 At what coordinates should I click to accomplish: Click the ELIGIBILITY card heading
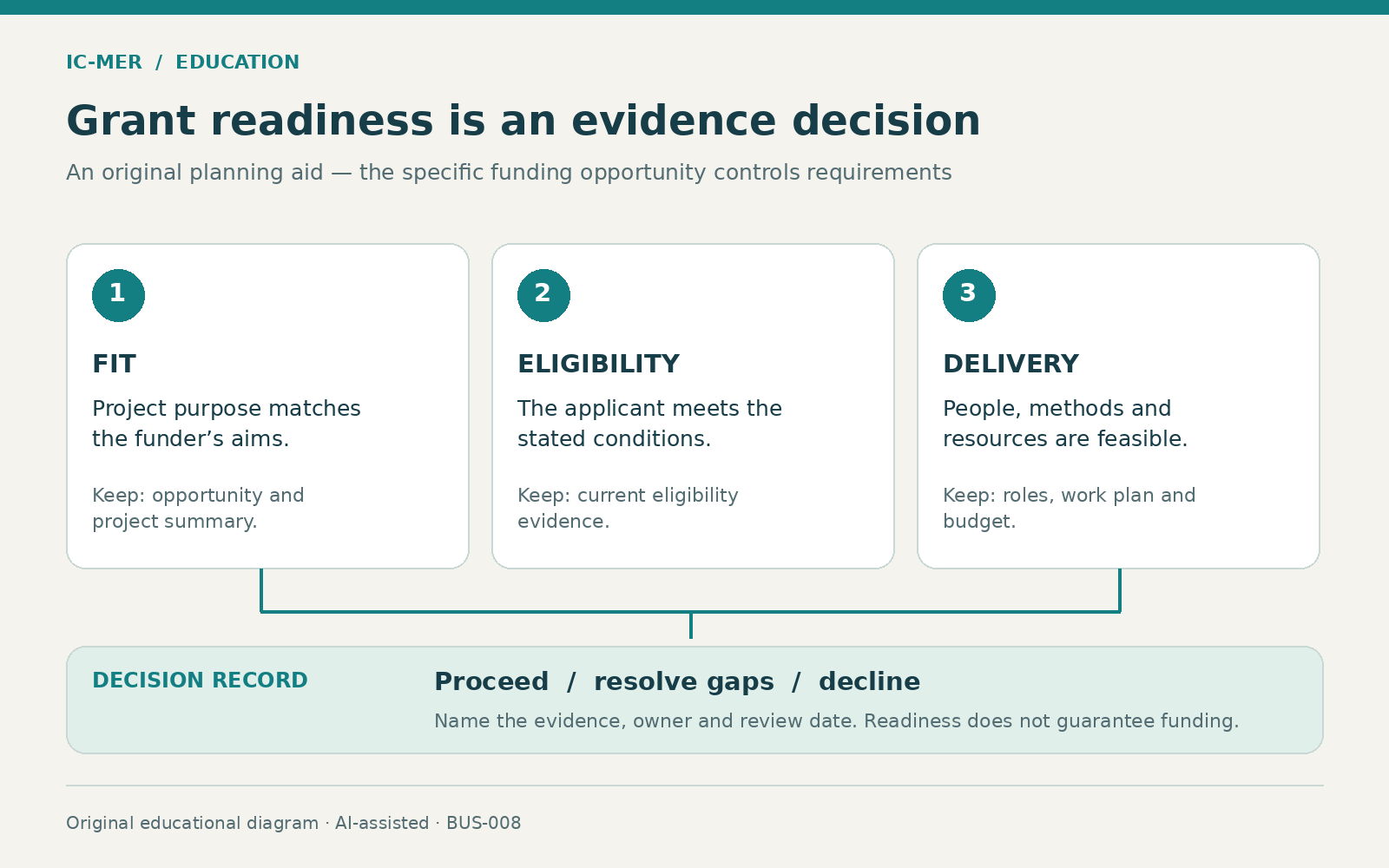pyautogui.click(x=598, y=364)
